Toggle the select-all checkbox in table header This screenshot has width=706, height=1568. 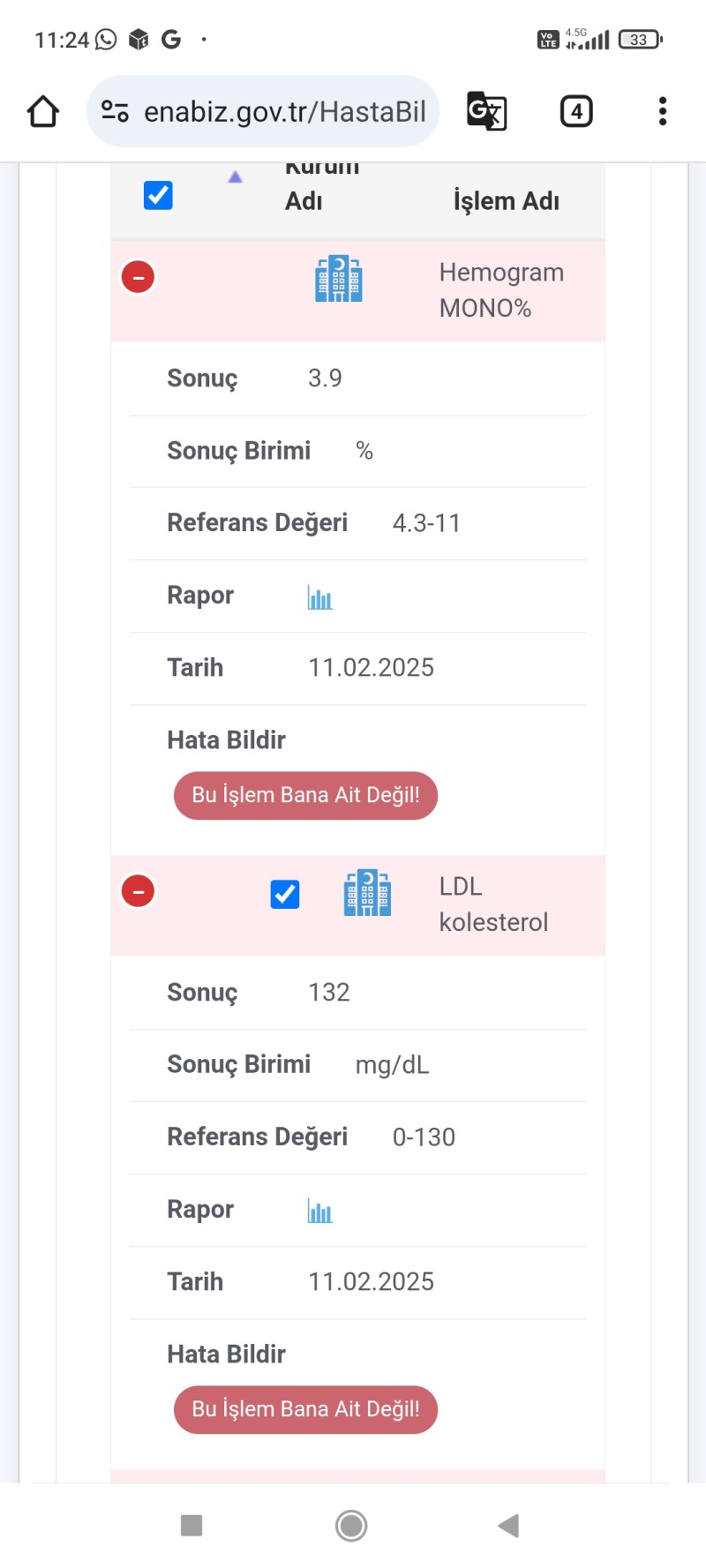click(158, 195)
